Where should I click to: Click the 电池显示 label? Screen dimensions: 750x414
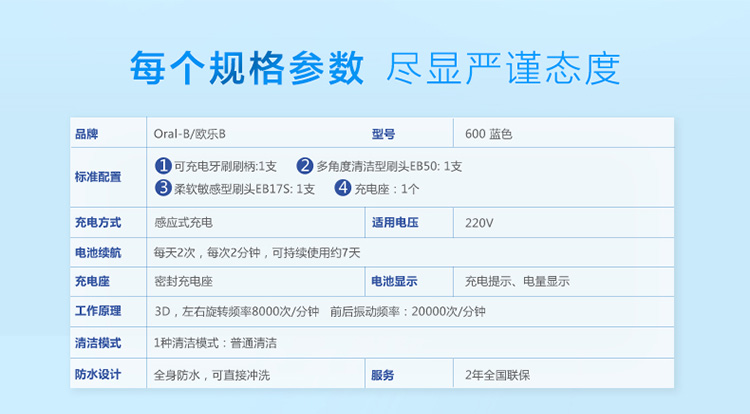click(395, 281)
